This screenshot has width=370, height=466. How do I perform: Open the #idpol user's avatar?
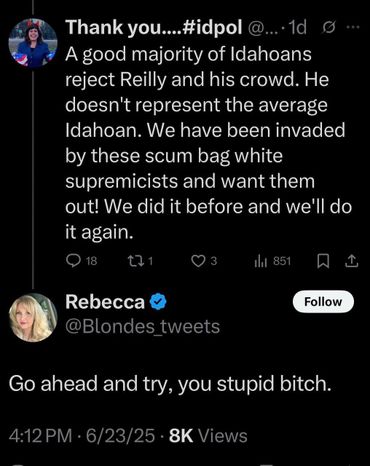tap(33, 43)
